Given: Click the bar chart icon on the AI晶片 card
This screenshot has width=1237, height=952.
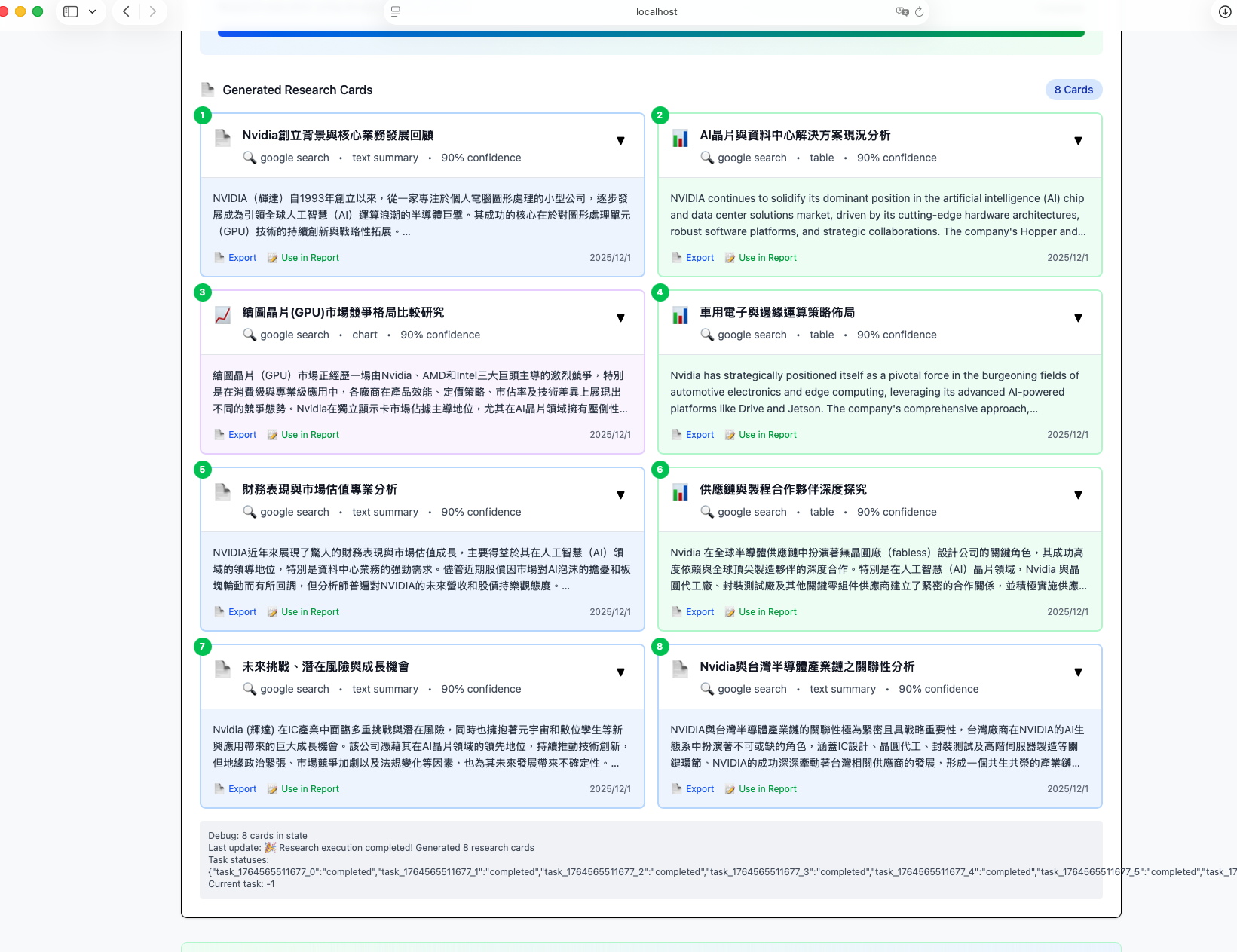Looking at the screenshot, I should [x=681, y=139].
